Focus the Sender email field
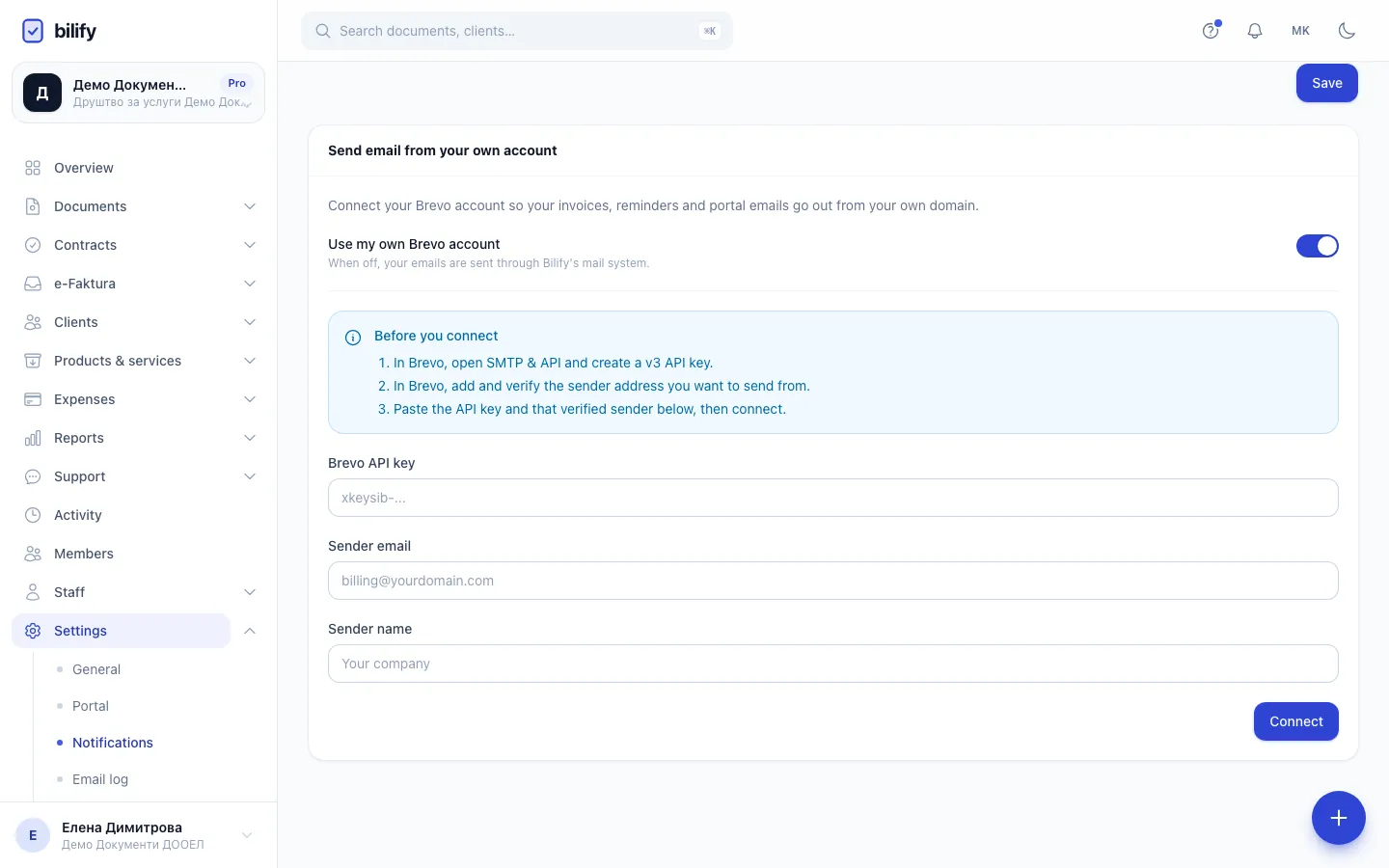This screenshot has width=1389, height=868. pos(833,581)
